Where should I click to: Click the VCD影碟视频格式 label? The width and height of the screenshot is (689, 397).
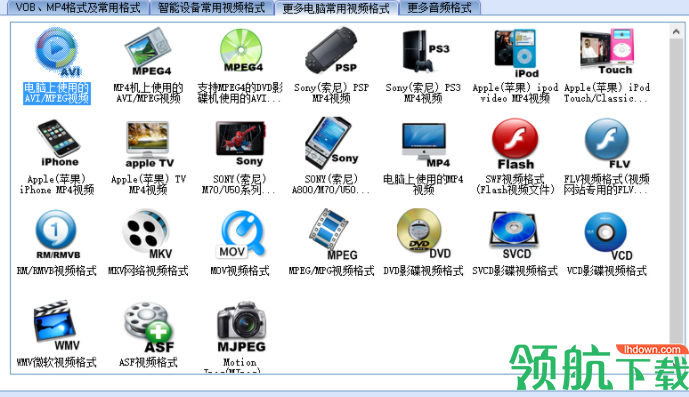click(607, 271)
